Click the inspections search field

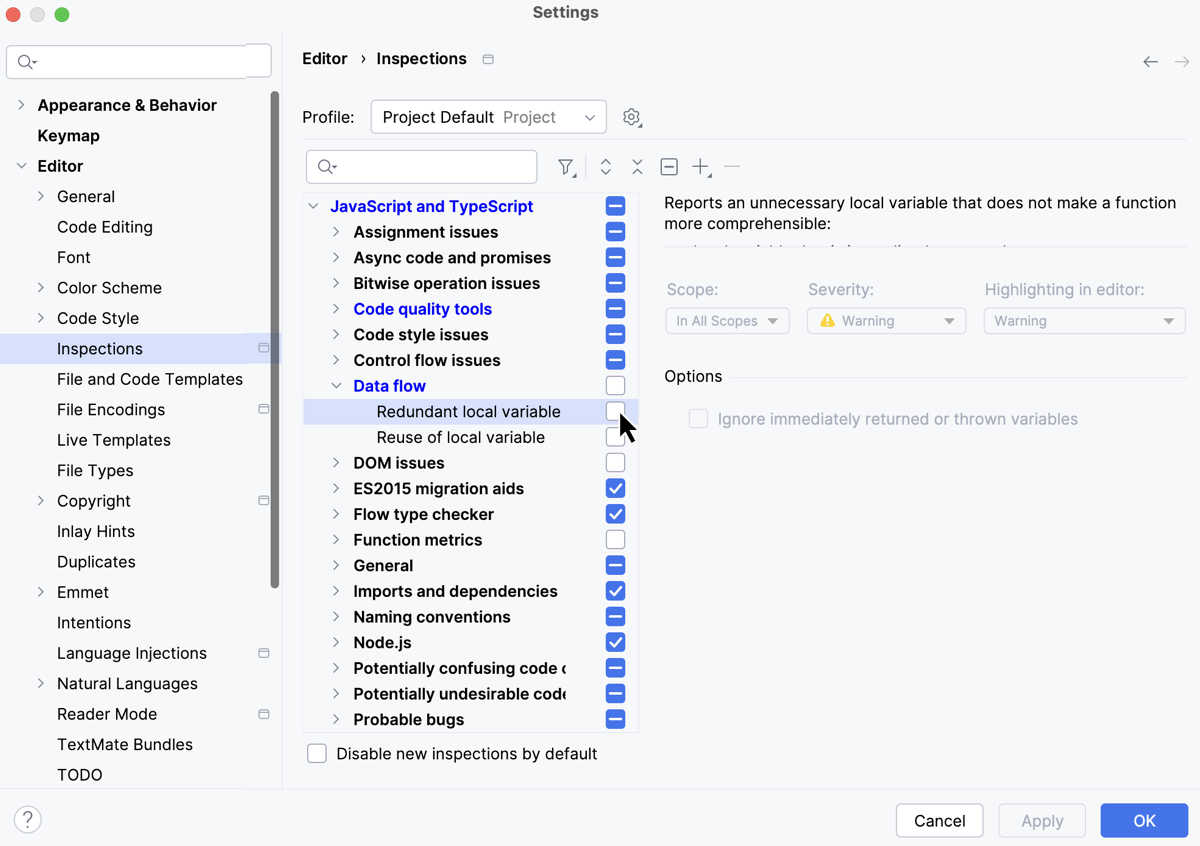420,166
